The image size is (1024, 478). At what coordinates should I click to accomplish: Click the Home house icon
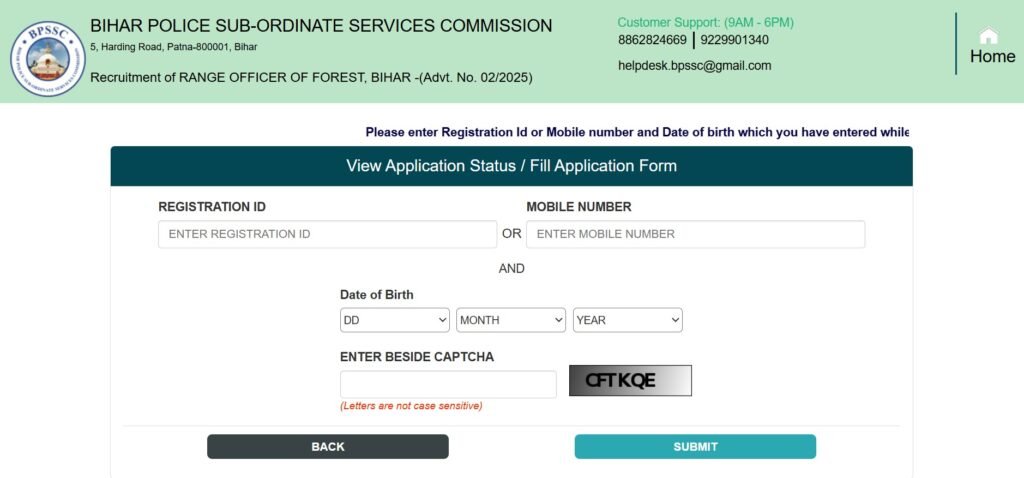pyautogui.click(x=989, y=35)
